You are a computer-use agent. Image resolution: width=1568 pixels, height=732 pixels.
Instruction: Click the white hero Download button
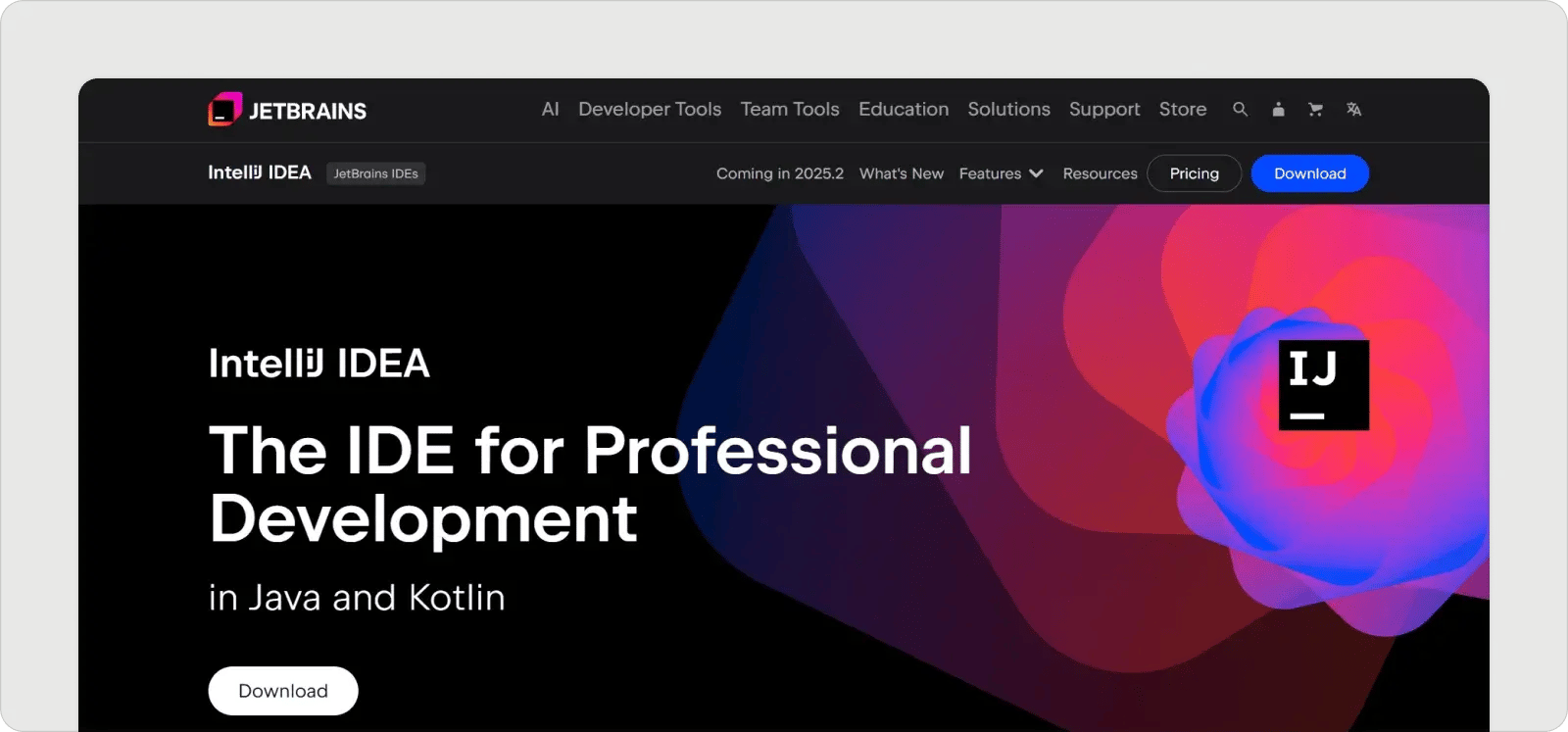click(283, 691)
